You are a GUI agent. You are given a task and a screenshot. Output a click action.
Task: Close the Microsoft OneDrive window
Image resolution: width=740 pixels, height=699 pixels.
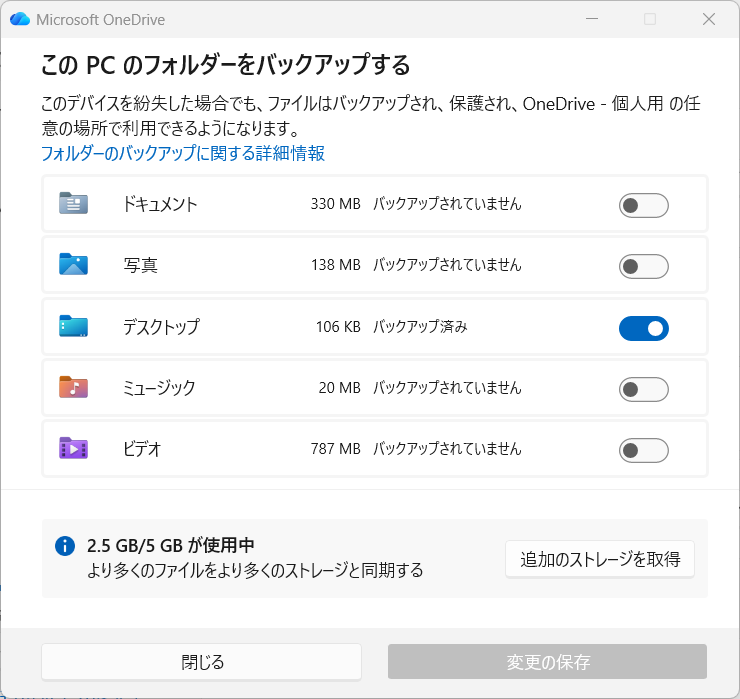point(709,19)
